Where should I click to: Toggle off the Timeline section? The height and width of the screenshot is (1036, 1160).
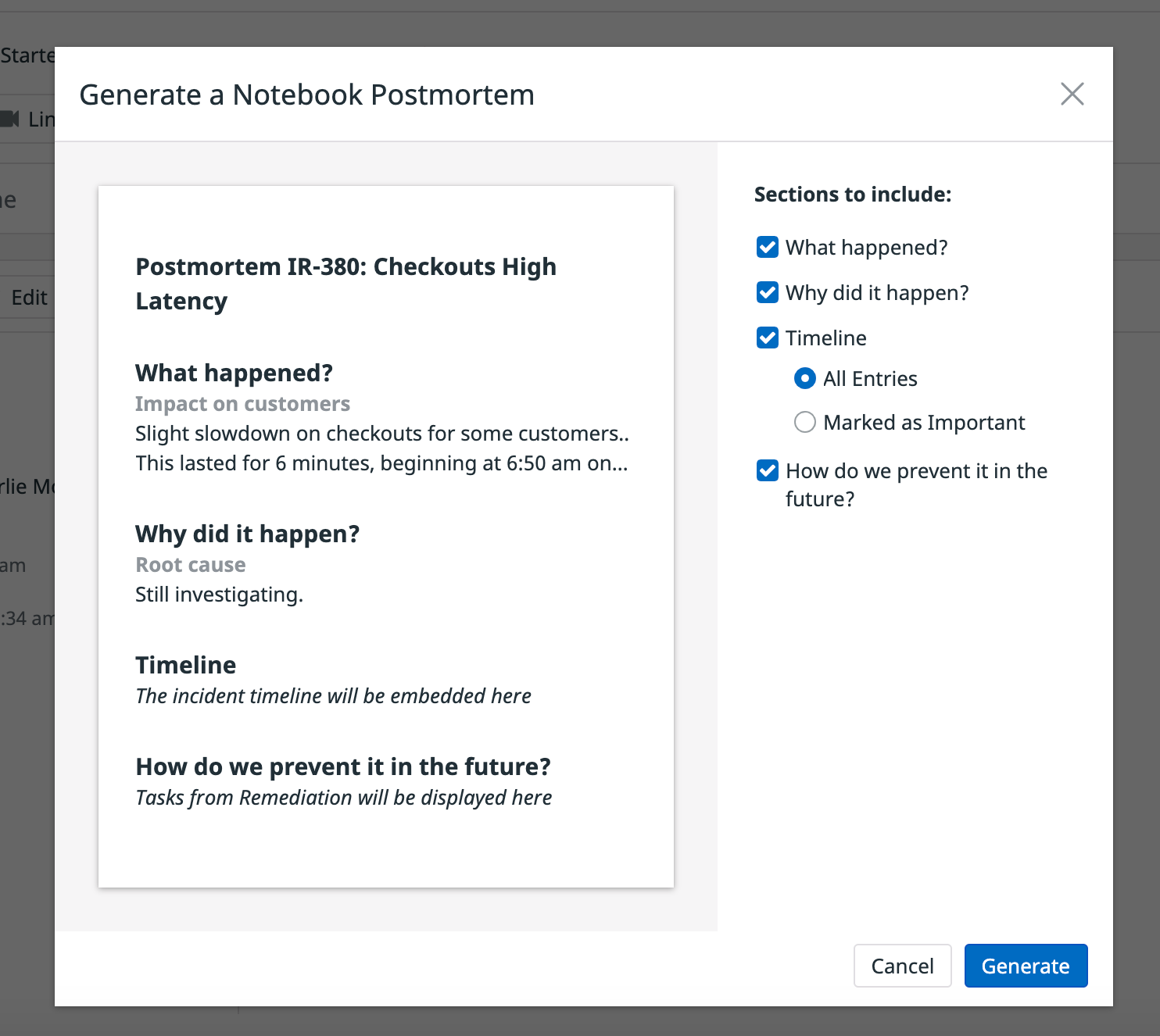point(767,338)
